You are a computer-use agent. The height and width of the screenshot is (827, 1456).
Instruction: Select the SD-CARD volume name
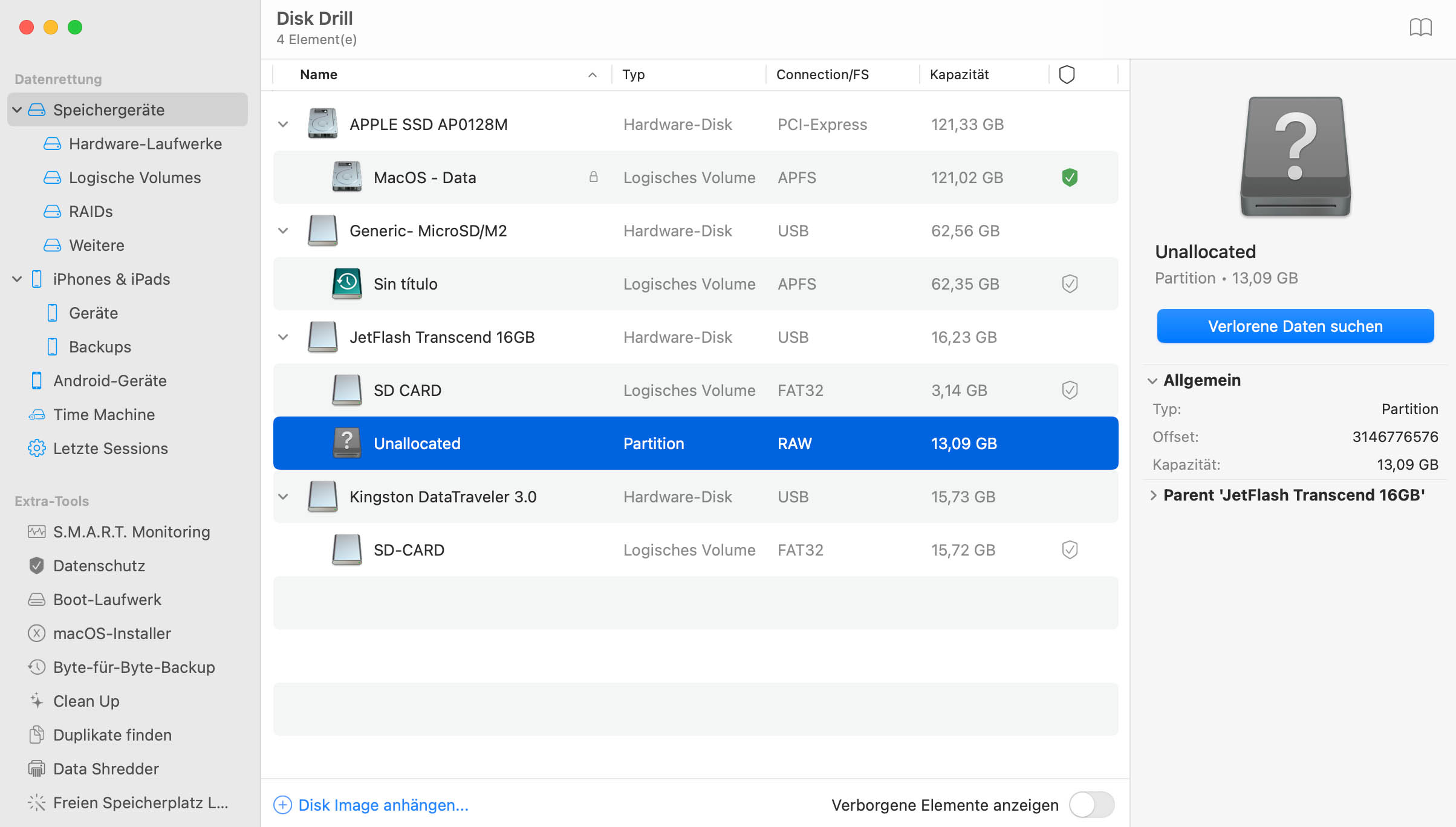409,550
